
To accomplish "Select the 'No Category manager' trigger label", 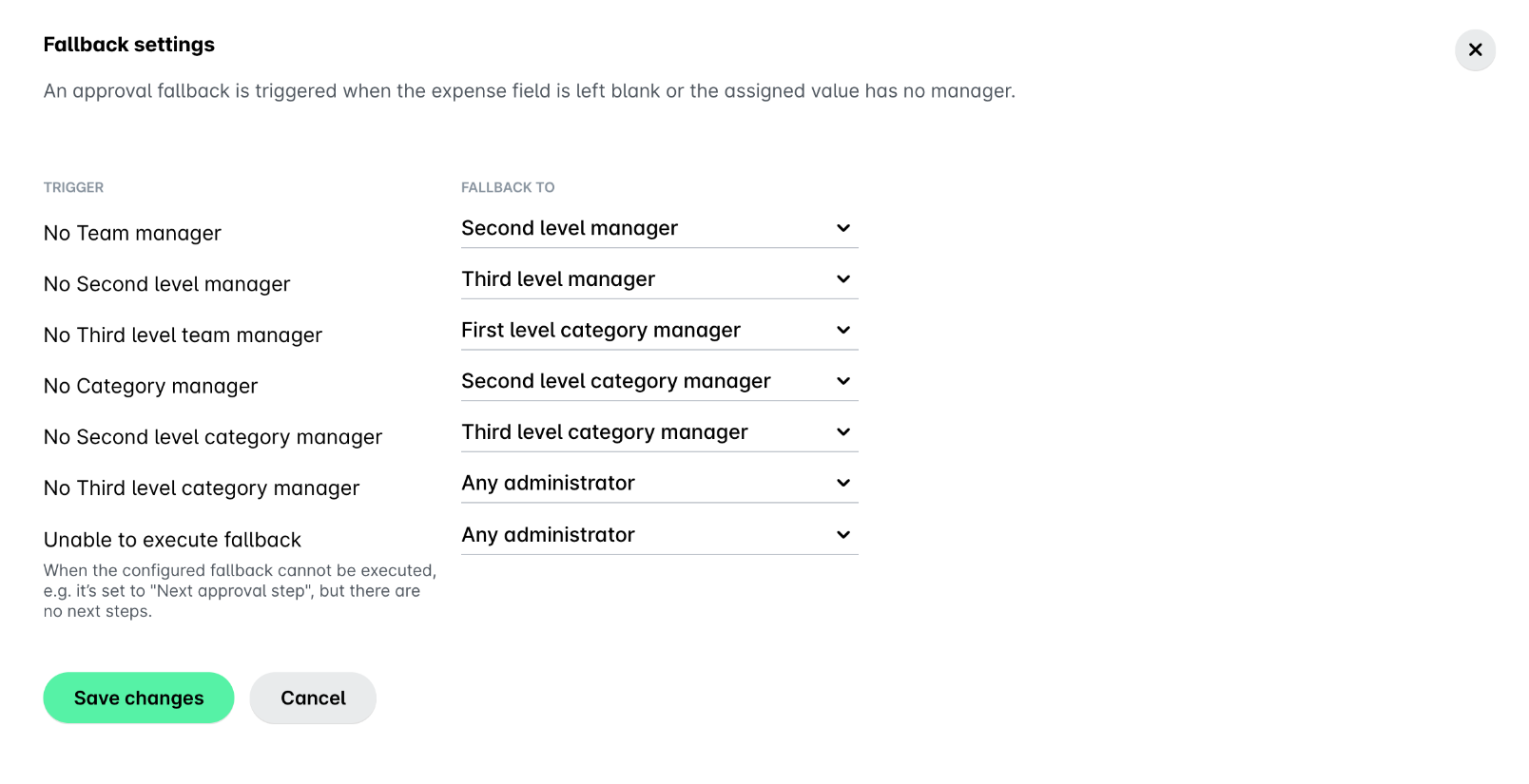I will [150, 387].
